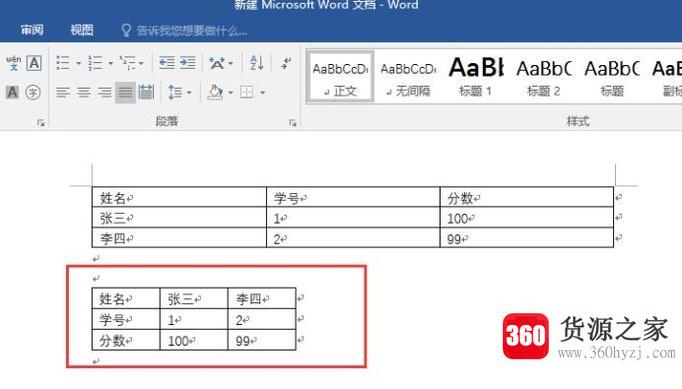Screen dimensions: 682x389
Task: Click 学号 cell in lower table
Action: click(126, 319)
